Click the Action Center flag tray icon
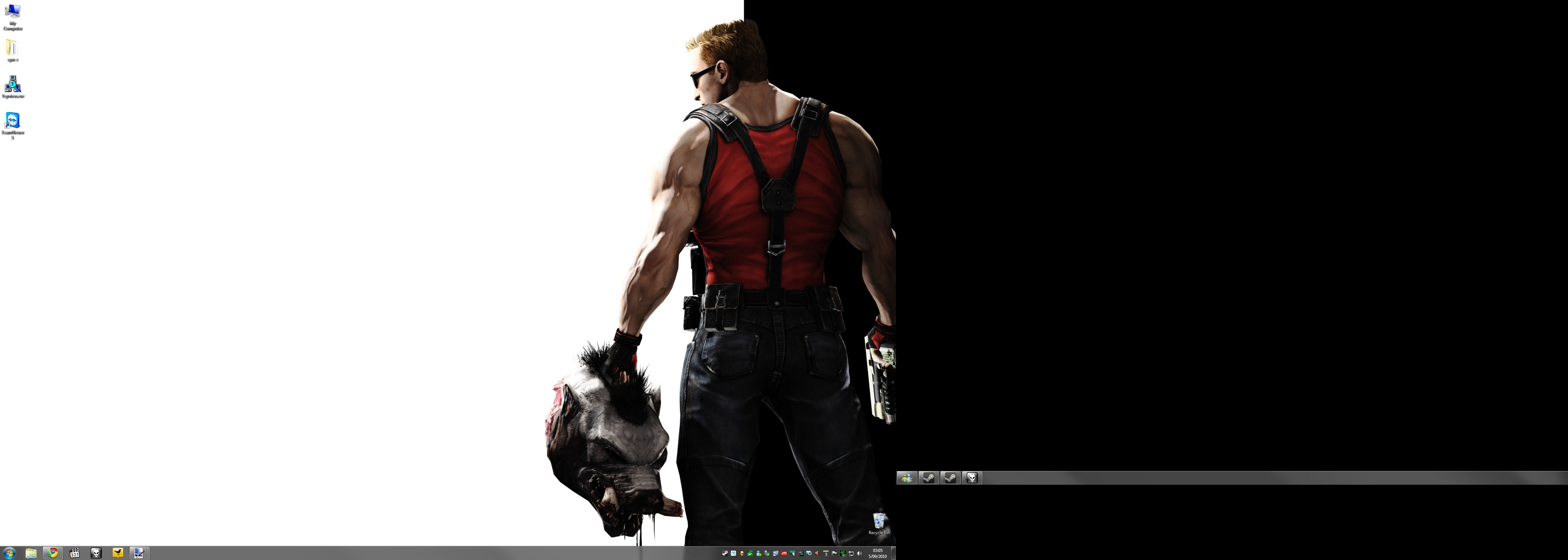1568x560 pixels. point(834,553)
